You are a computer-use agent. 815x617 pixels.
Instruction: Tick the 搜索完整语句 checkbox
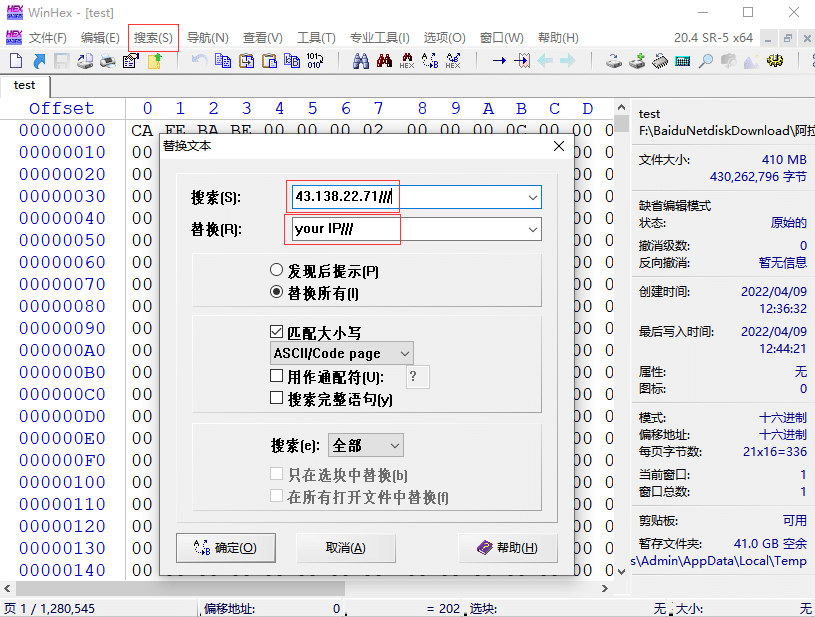277,398
